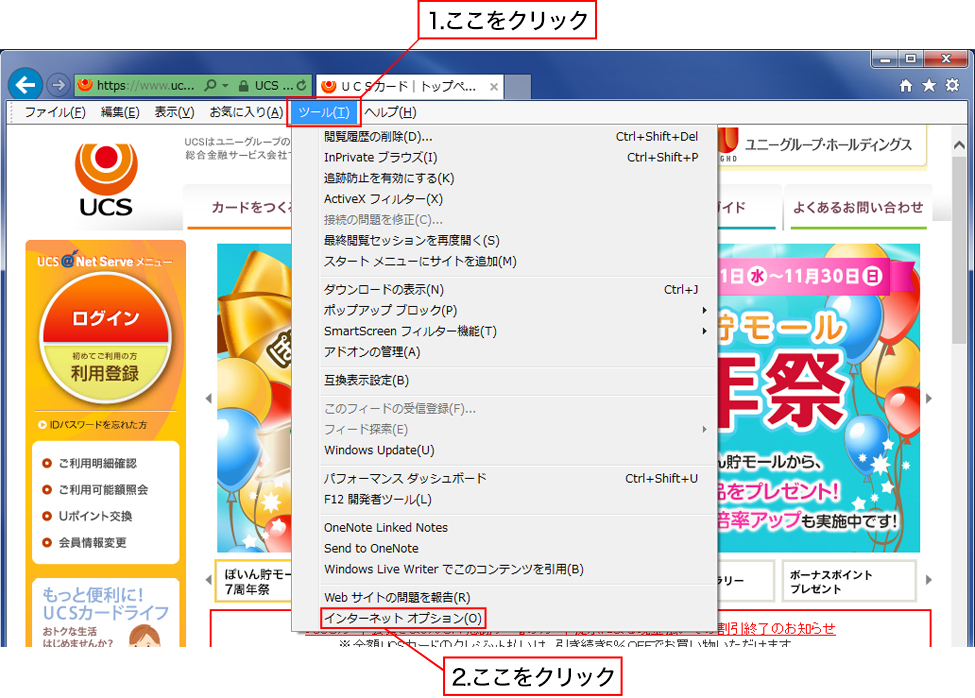Viewport: 975px width, 698px height.
Task: Open ご利用可能額照会 link
Action: pyautogui.click(x=95, y=490)
